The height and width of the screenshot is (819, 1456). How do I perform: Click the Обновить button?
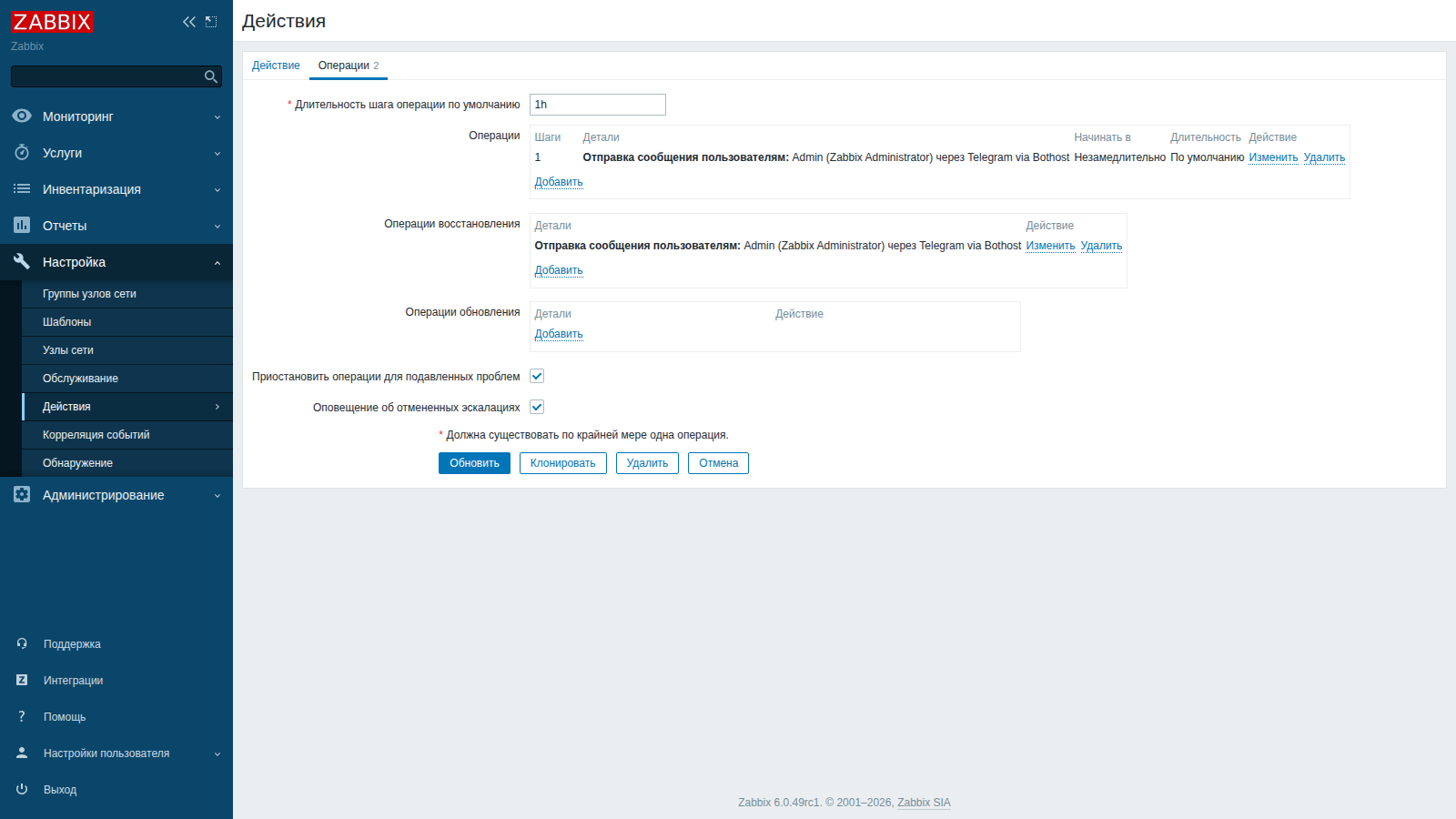pyautogui.click(x=474, y=463)
